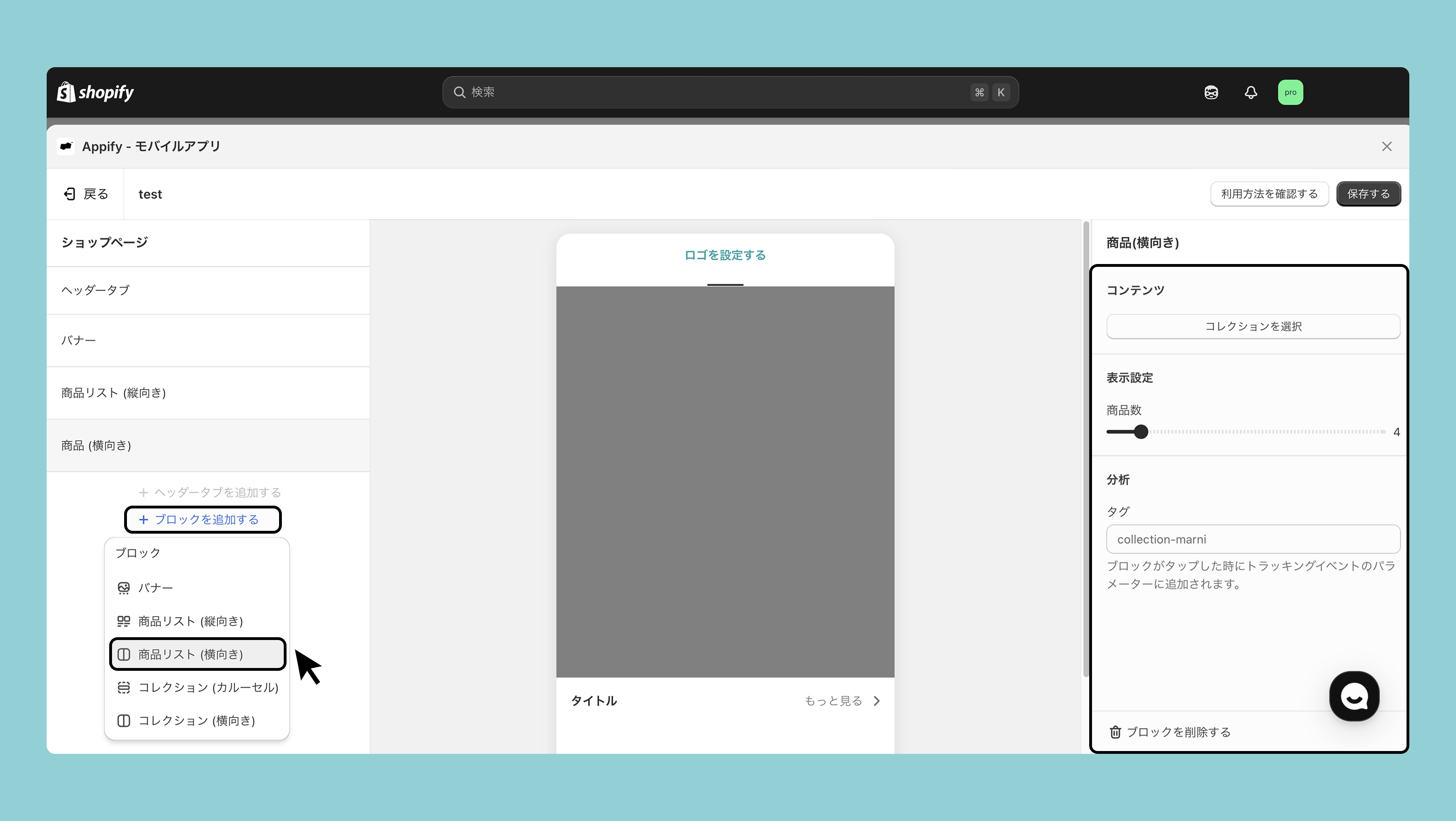Click the ショップページ heading
Viewport: 1456px width, 821px height.
(105, 242)
